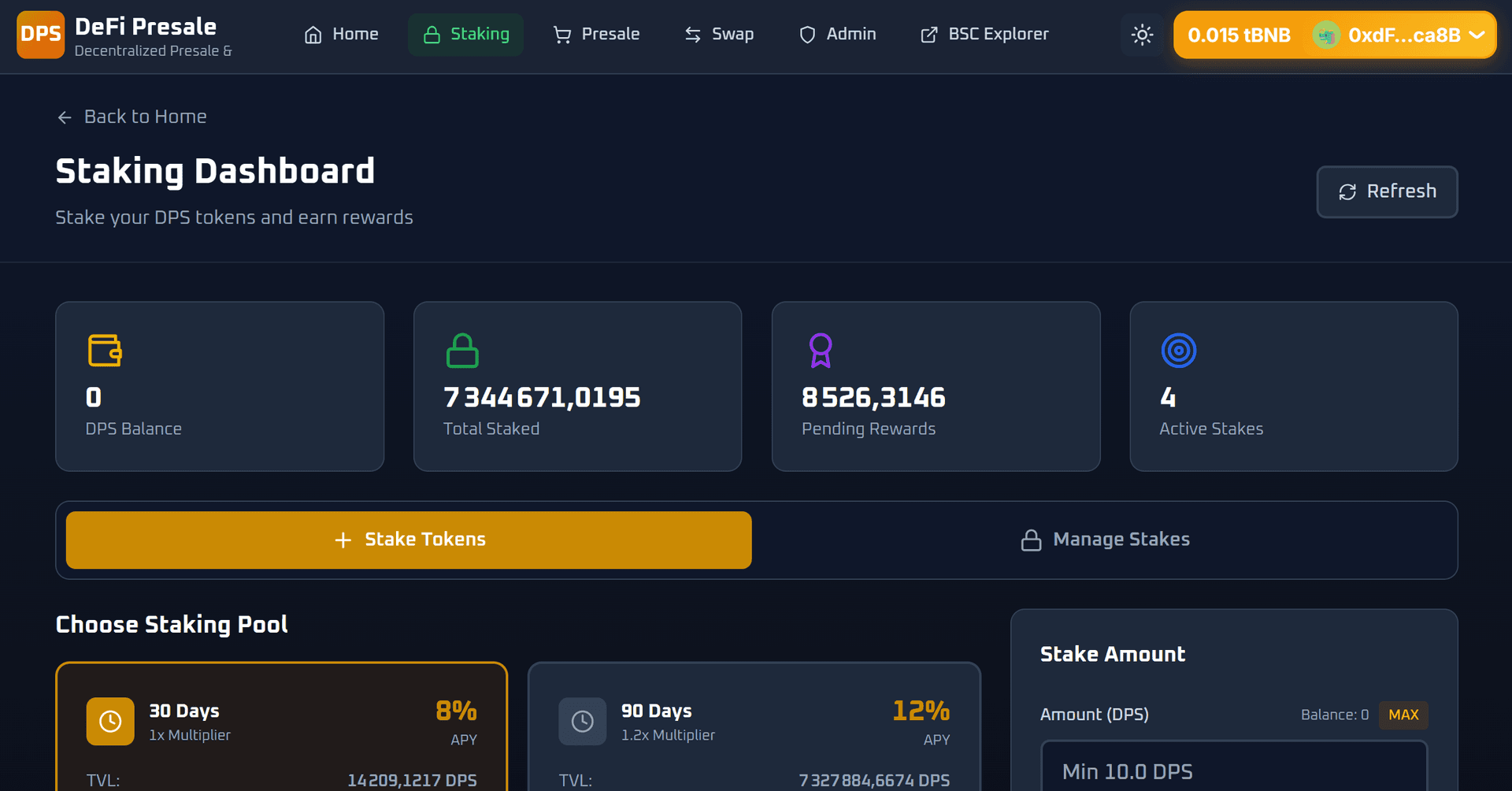The width and height of the screenshot is (1512, 791).
Task: Click the green lock icon above Total Staked
Action: (x=462, y=351)
